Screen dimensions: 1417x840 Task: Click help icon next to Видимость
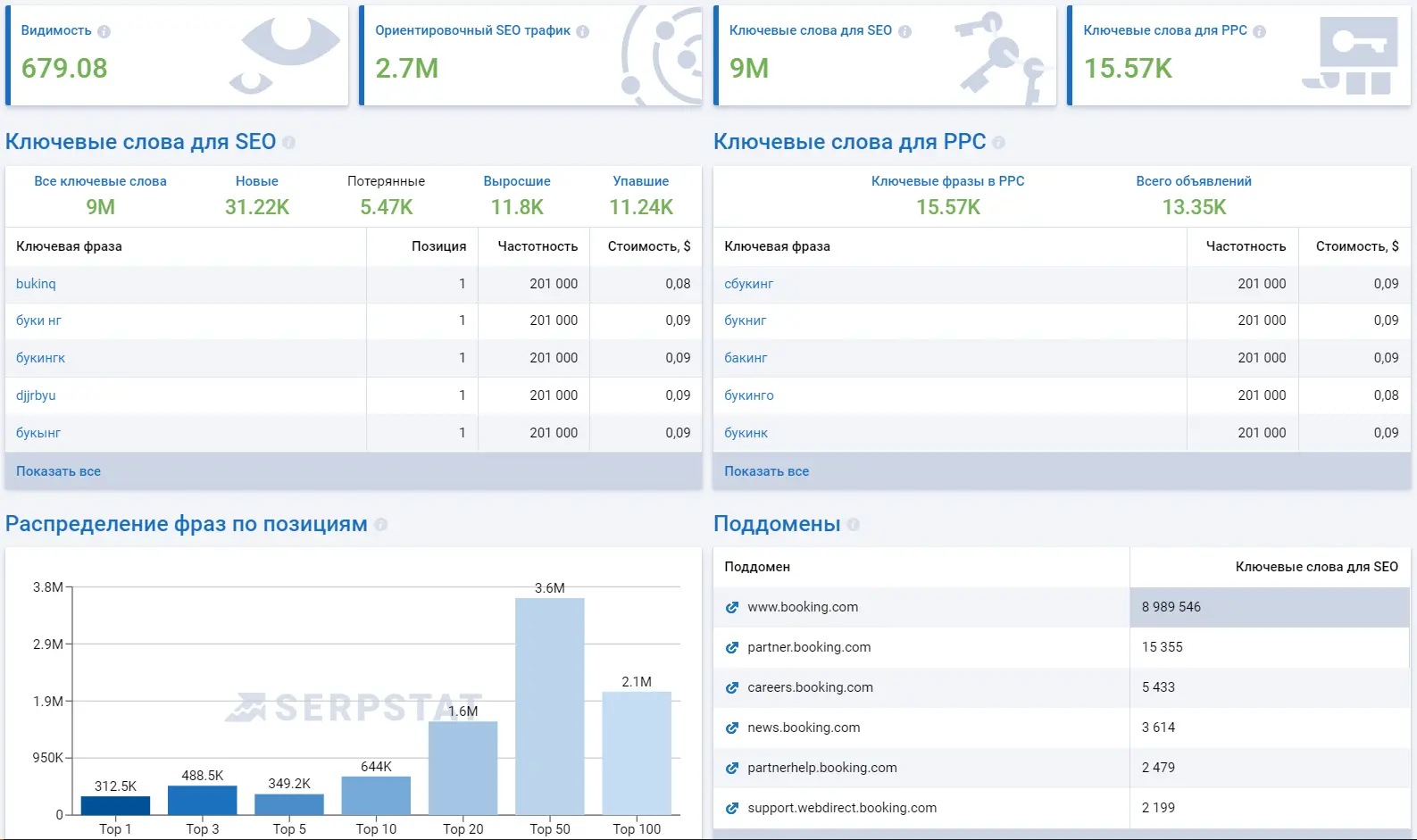coord(104,31)
